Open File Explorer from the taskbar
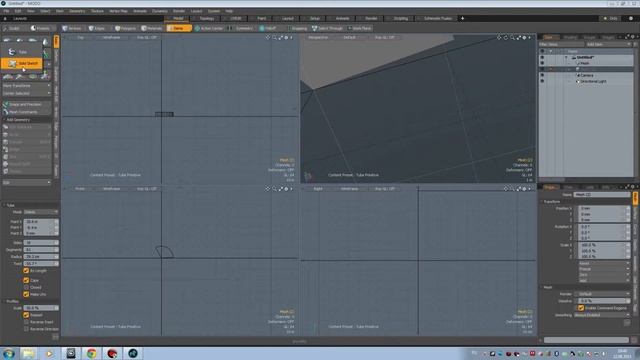 coord(28,353)
